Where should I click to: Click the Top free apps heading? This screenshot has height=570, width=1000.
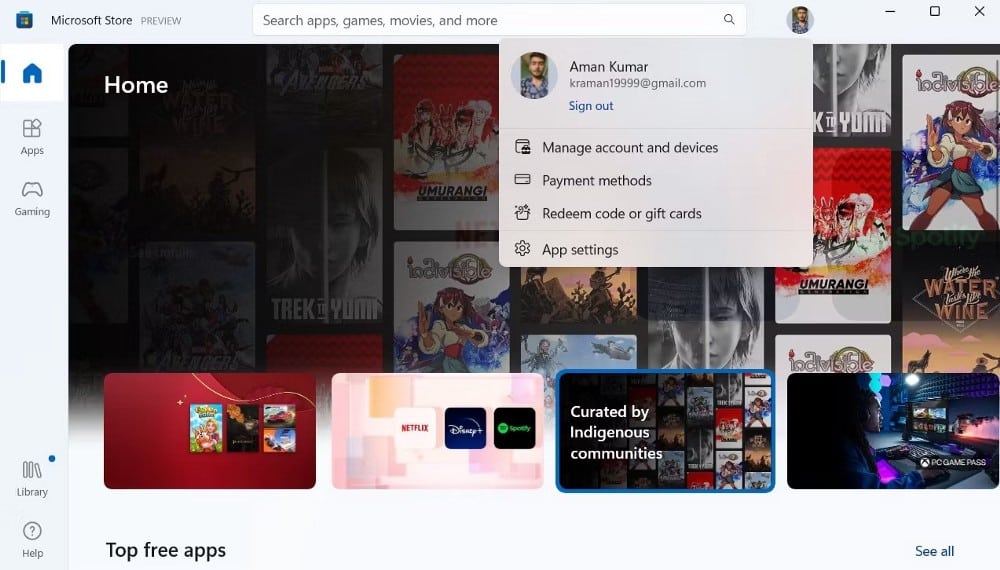[166, 550]
